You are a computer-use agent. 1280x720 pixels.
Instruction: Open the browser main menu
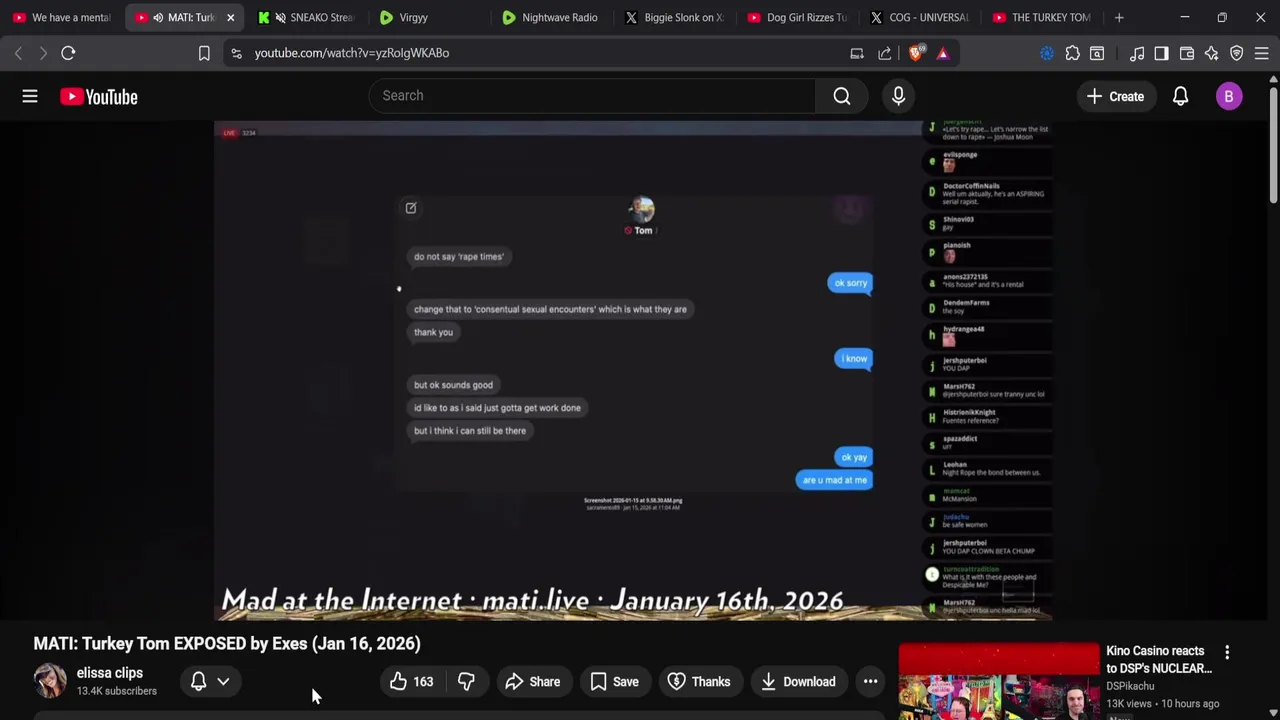tap(1262, 53)
